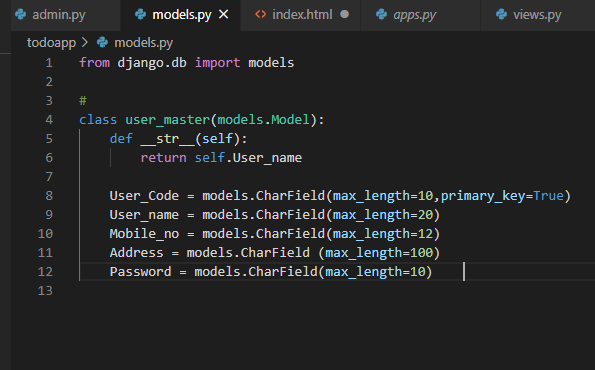This screenshot has height=370, width=595.
Task: Click the Python icon on admin.py tab
Action: [20, 14]
